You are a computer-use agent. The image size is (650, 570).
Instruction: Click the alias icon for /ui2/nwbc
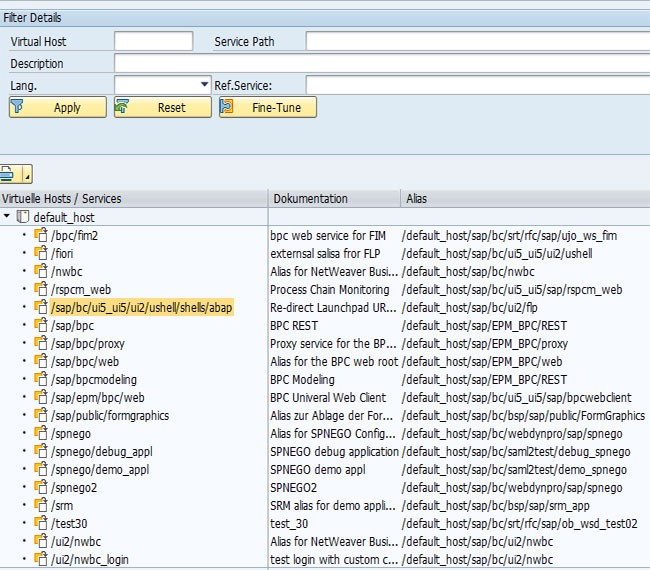pos(41,541)
